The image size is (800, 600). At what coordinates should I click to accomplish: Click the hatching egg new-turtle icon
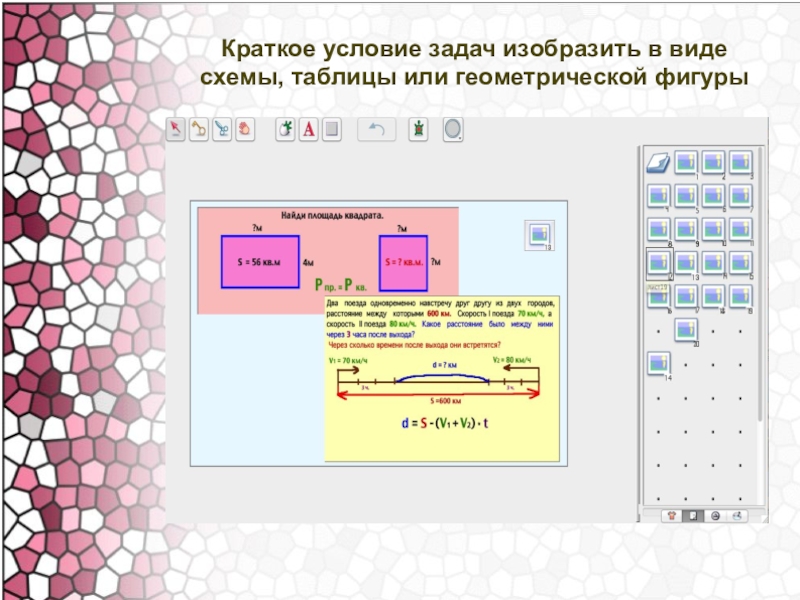pos(285,130)
